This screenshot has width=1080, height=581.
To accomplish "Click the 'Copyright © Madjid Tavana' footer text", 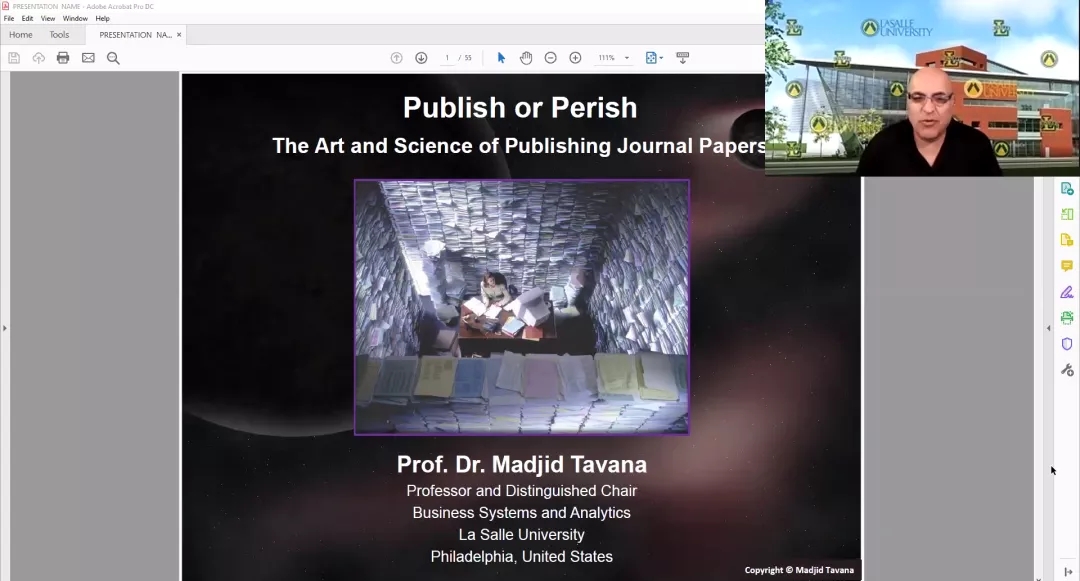I will 799,570.
